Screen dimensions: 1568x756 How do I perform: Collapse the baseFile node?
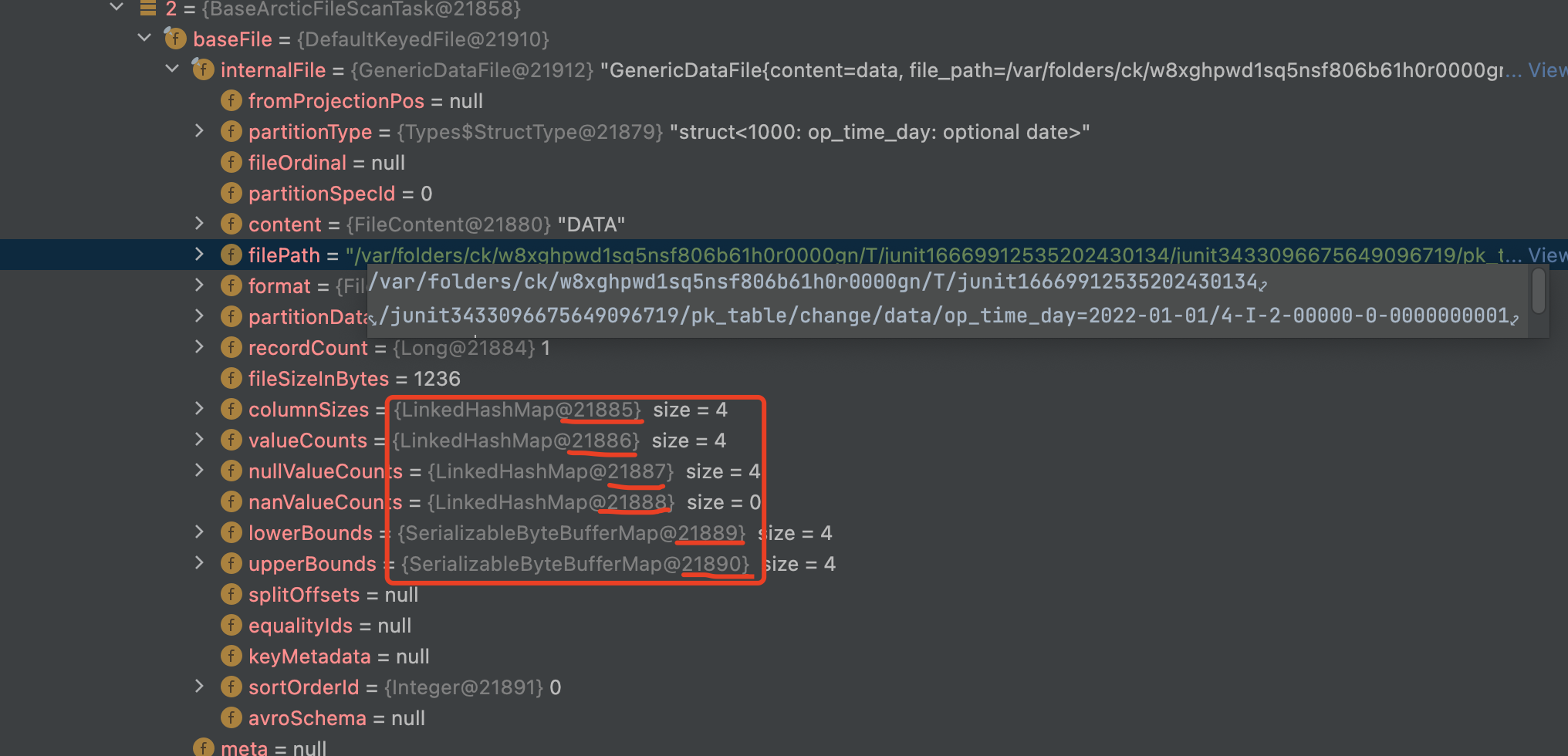144,37
